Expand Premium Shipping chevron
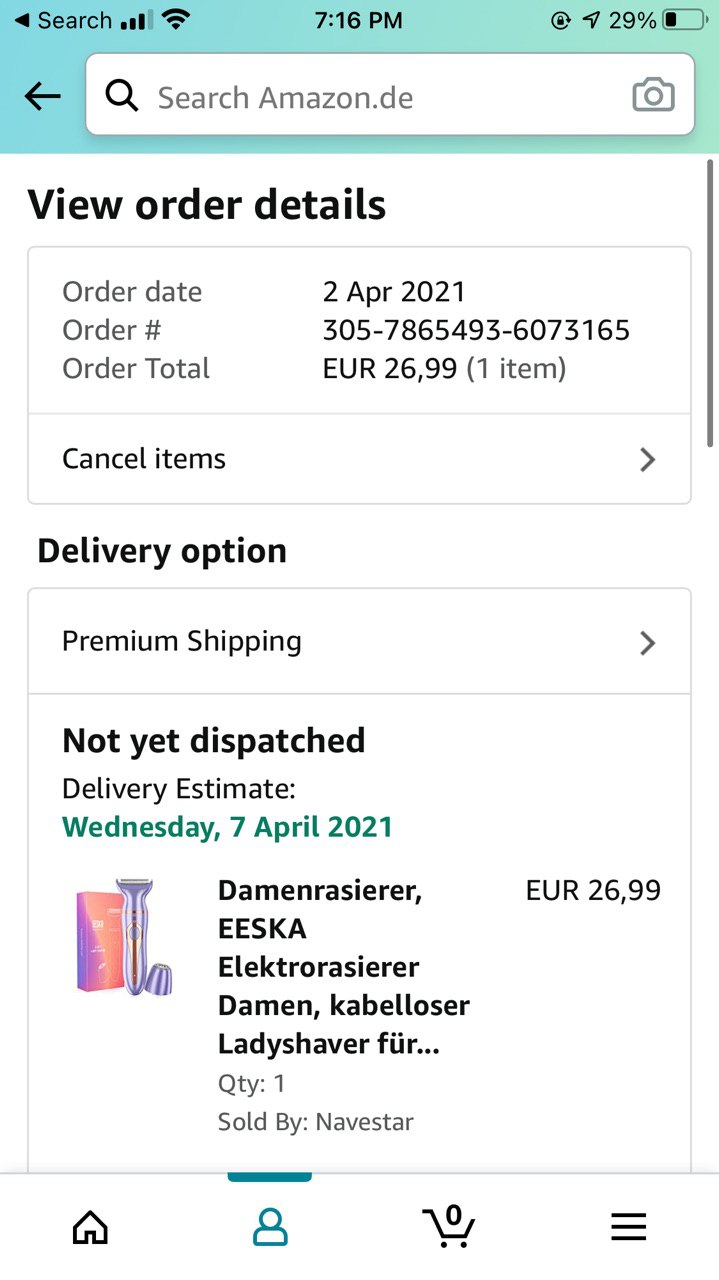The image size is (719, 1280). point(647,642)
